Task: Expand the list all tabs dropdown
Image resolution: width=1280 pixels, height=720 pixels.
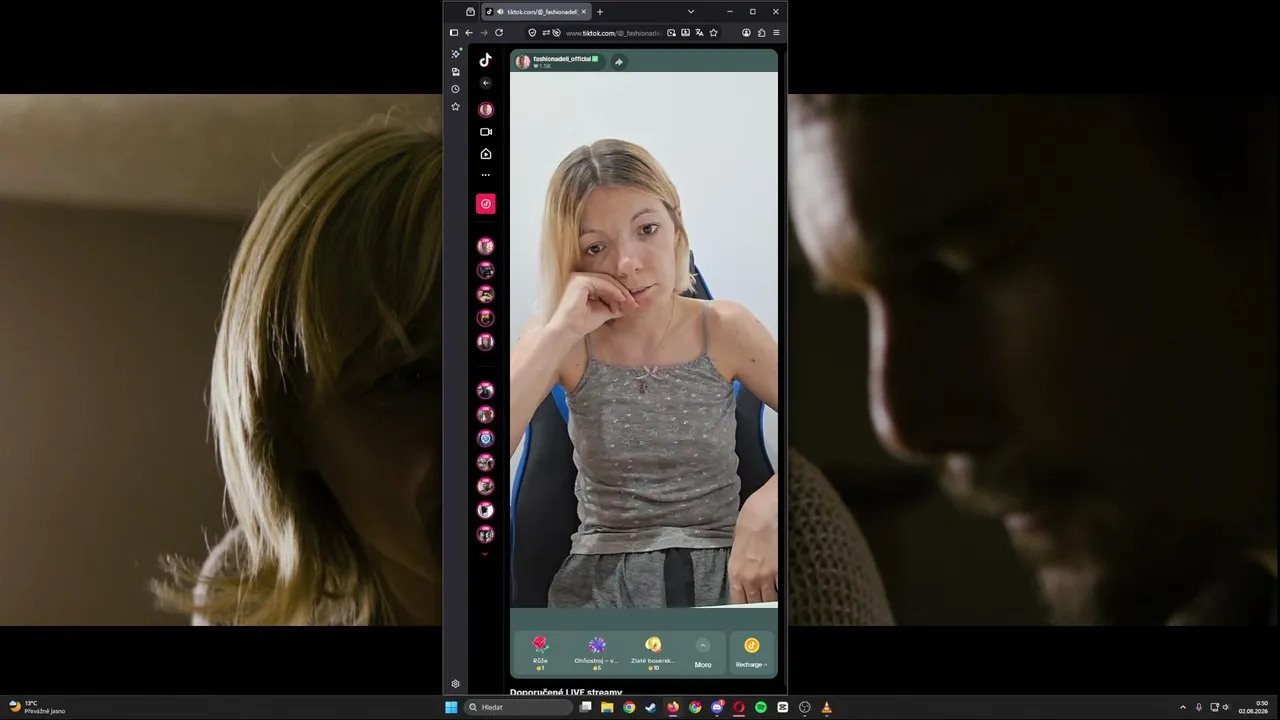Action: point(690,12)
